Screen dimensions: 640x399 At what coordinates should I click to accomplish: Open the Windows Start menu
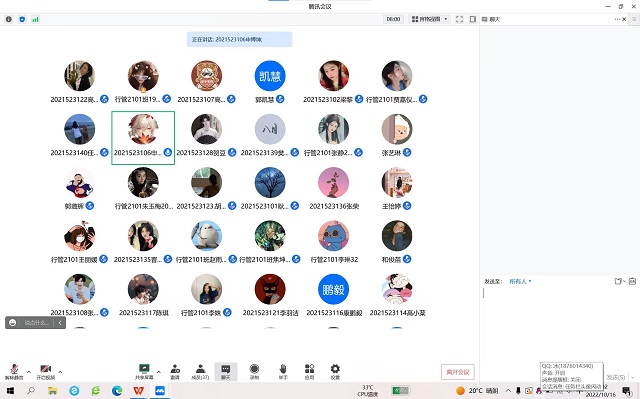click(x=10, y=391)
